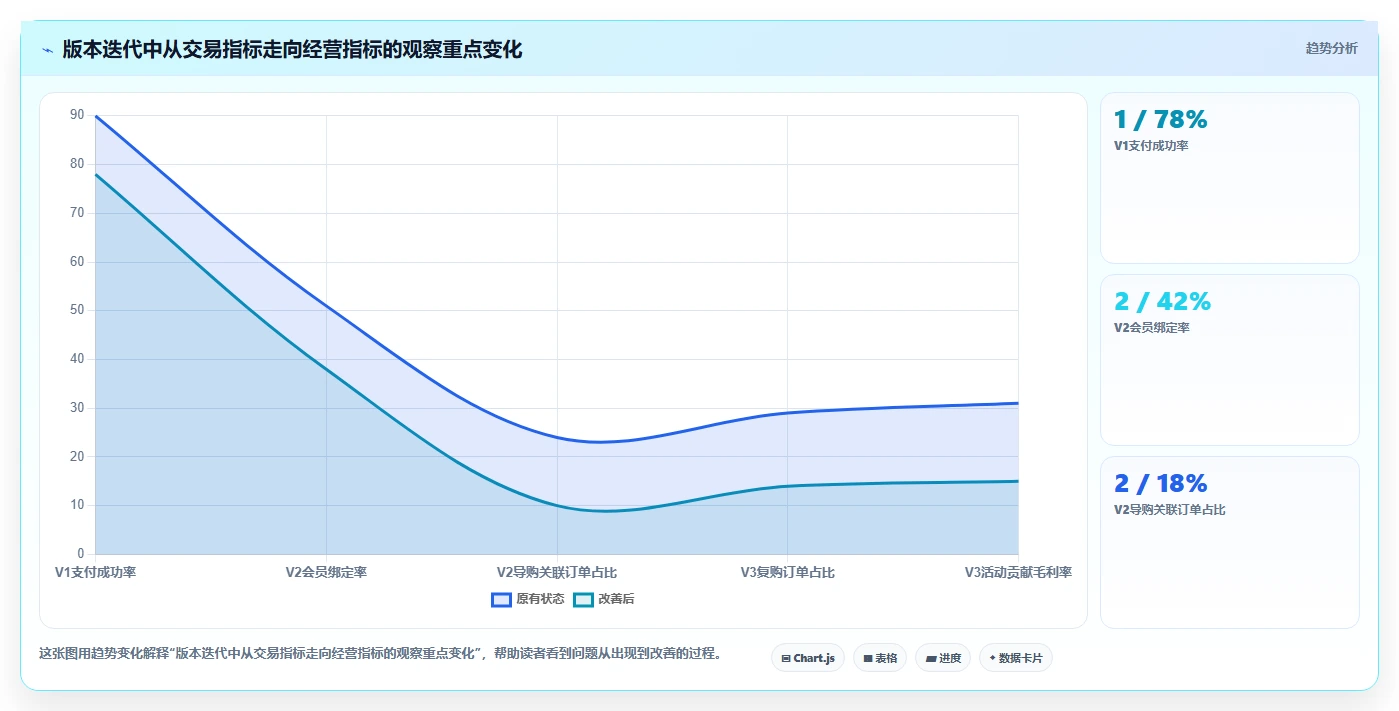Open the 1 / 78% data card
Viewport: 1399px width, 711px height.
(1229, 178)
